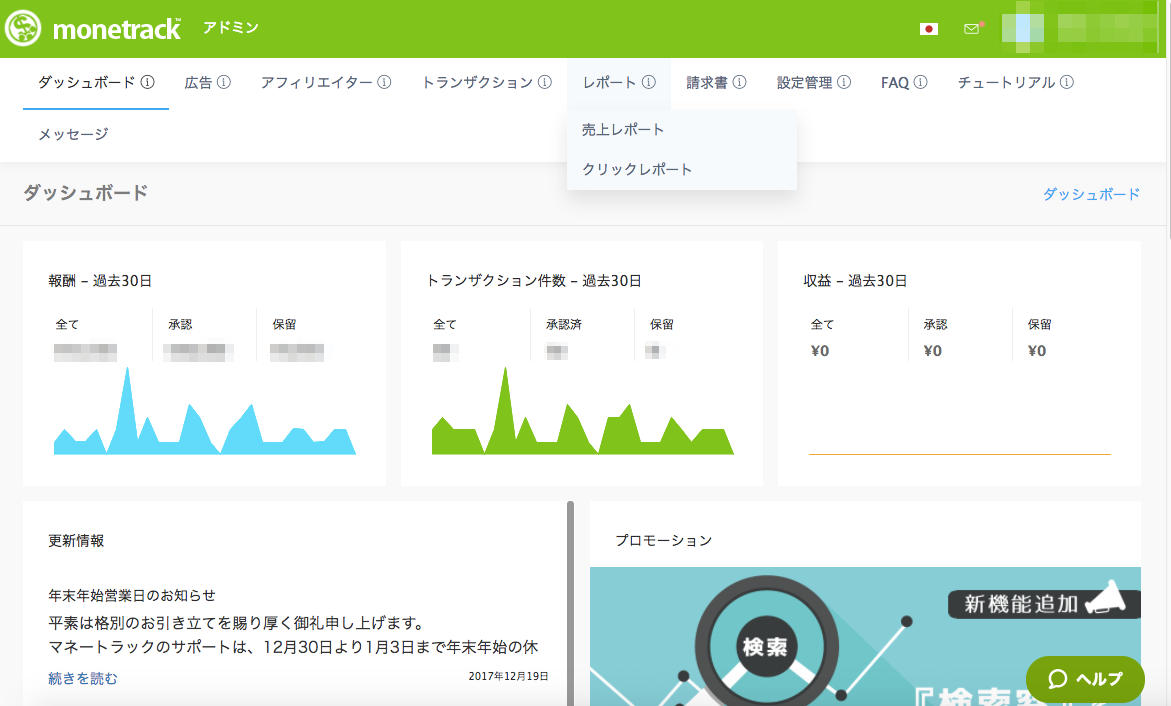Expand the レポート dropdown menu
1171x706 pixels.
610,83
